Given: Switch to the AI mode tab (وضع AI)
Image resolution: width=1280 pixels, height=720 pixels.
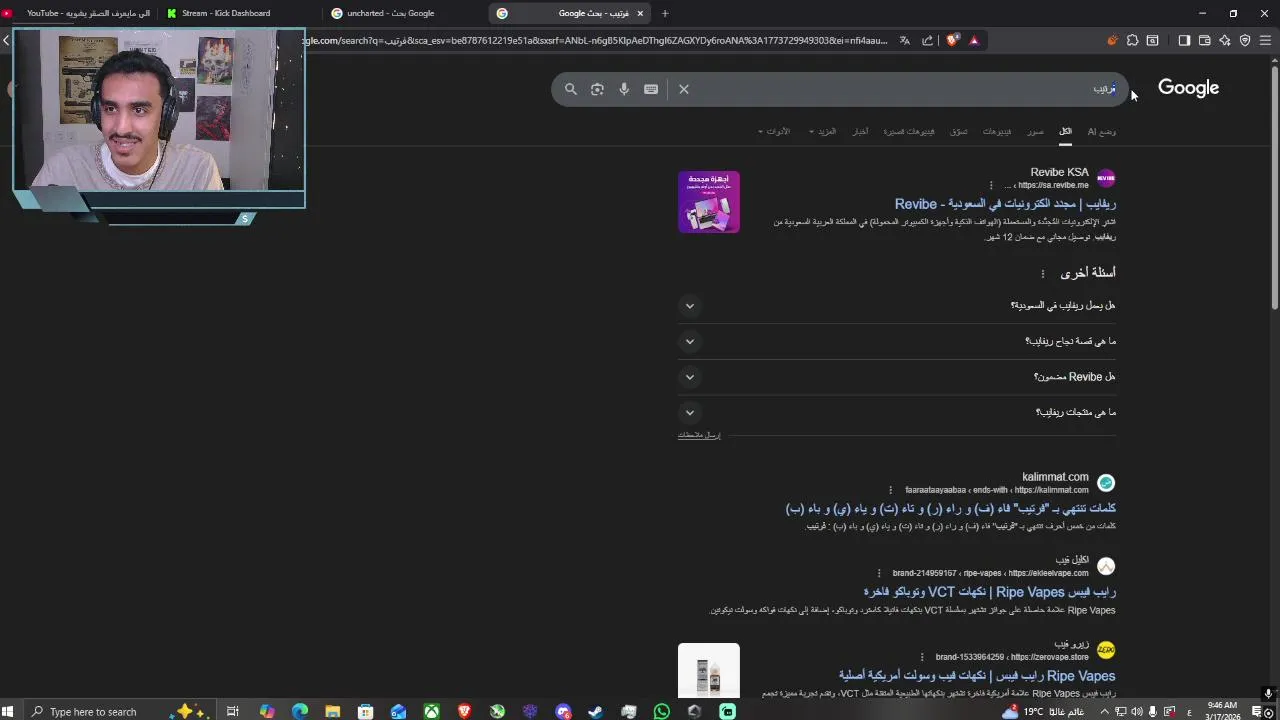Looking at the screenshot, I should [x=1102, y=131].
